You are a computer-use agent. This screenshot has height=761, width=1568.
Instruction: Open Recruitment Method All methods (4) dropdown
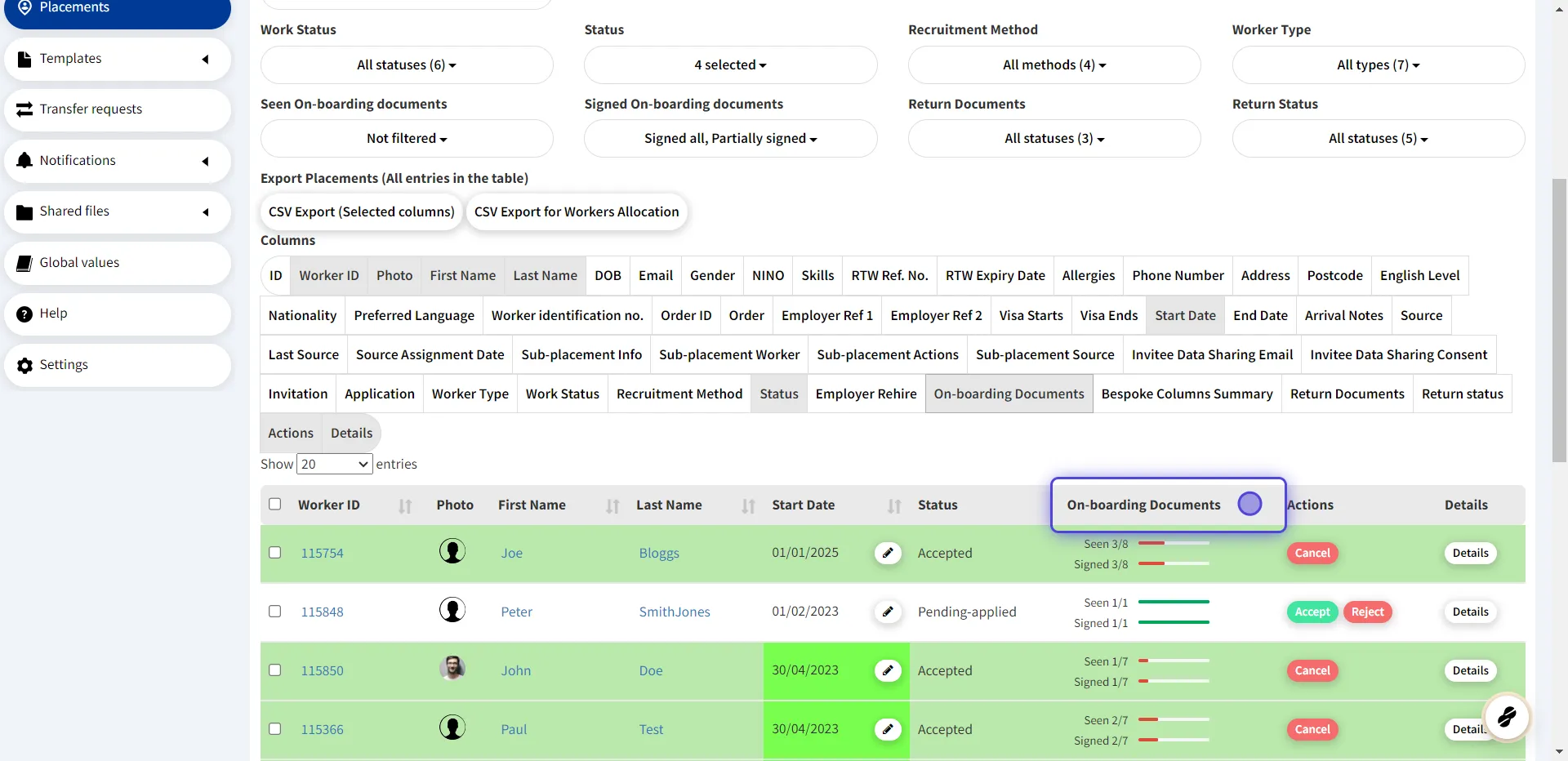coord(1054,65)
